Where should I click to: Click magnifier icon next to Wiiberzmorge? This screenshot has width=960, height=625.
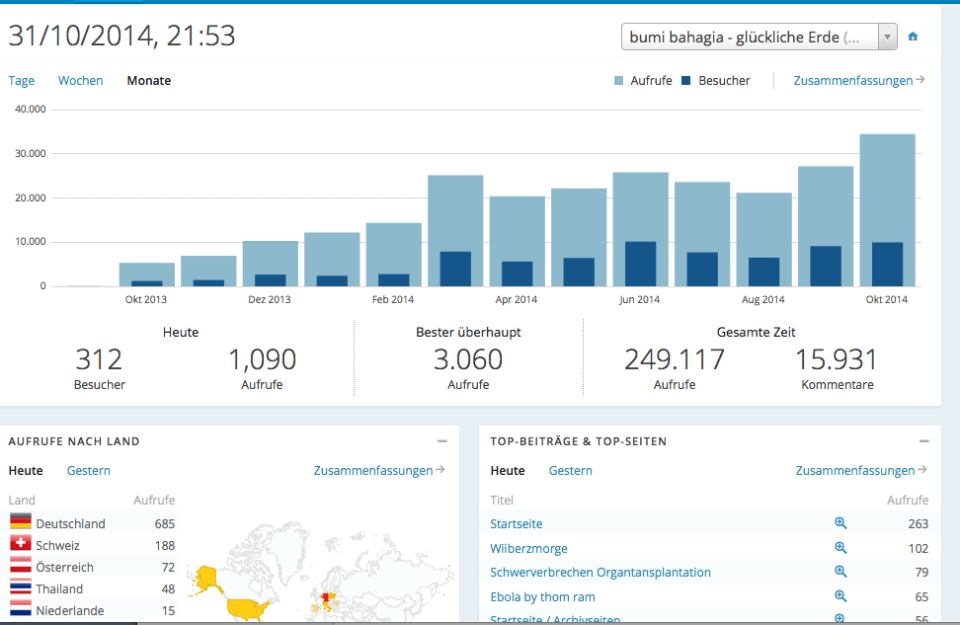[840, 548]
